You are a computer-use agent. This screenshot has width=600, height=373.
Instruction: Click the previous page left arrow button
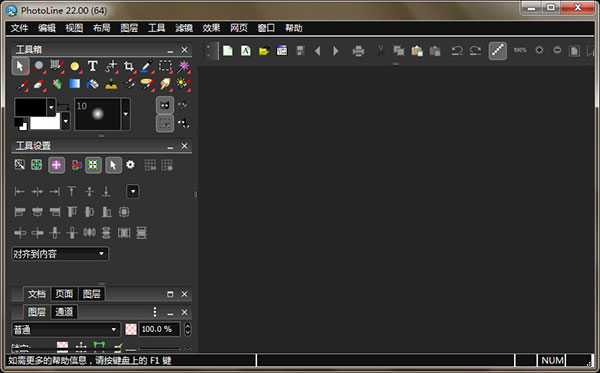click(317, 51)
